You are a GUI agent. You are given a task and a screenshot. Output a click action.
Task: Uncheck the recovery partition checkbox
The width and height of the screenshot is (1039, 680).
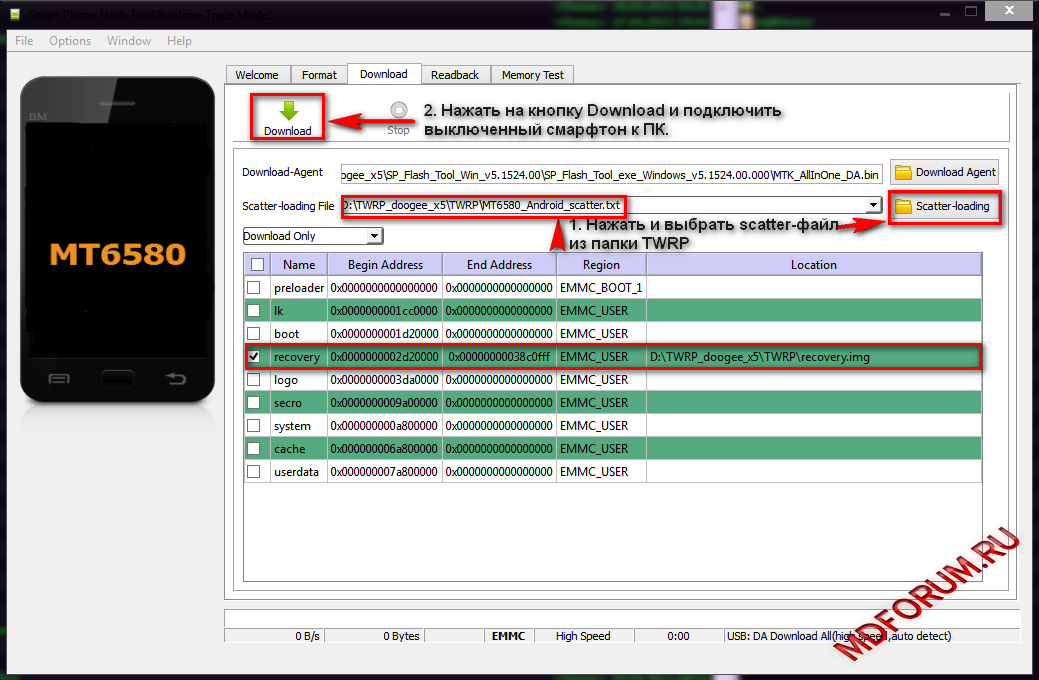point(254,356)
